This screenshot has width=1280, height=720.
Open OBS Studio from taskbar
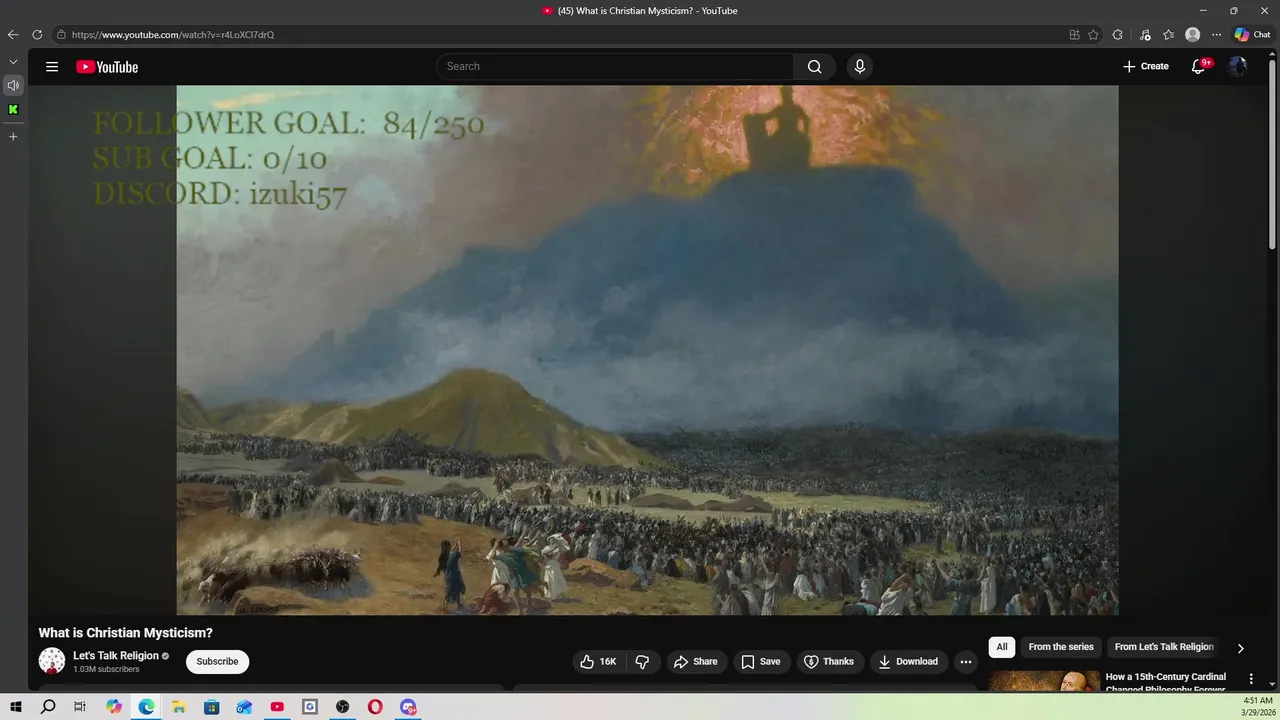point(342,707)
